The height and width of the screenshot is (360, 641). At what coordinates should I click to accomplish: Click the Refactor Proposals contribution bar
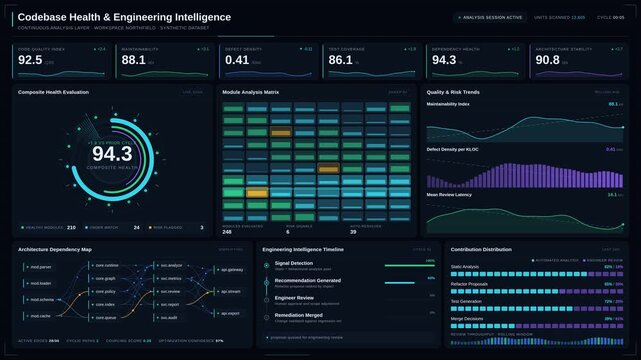tap(537, 291)
